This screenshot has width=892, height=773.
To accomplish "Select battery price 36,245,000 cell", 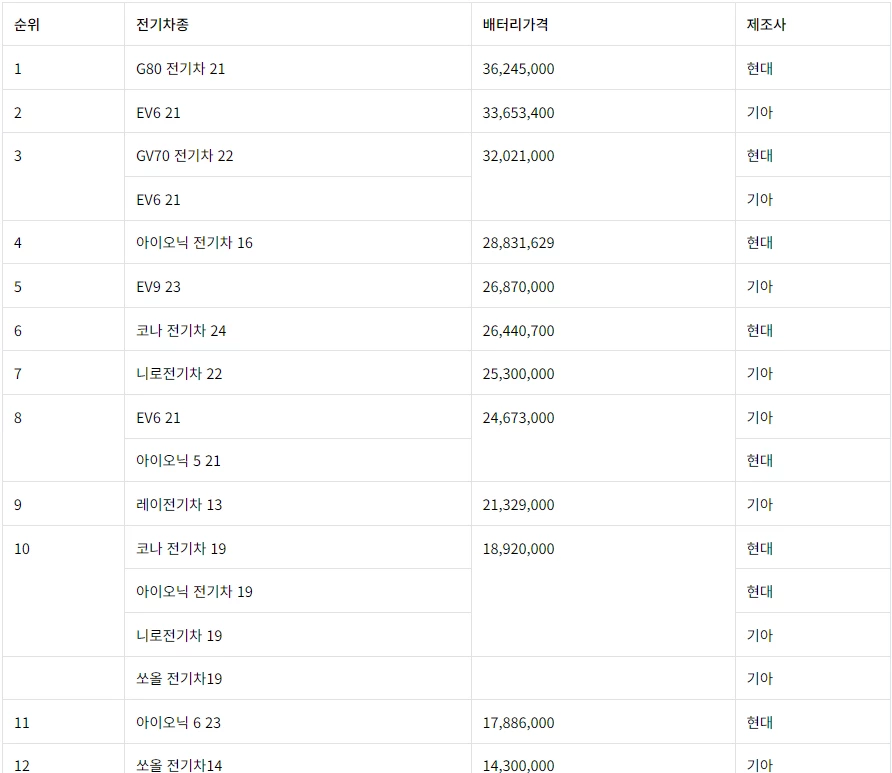I will coord(603,68).
